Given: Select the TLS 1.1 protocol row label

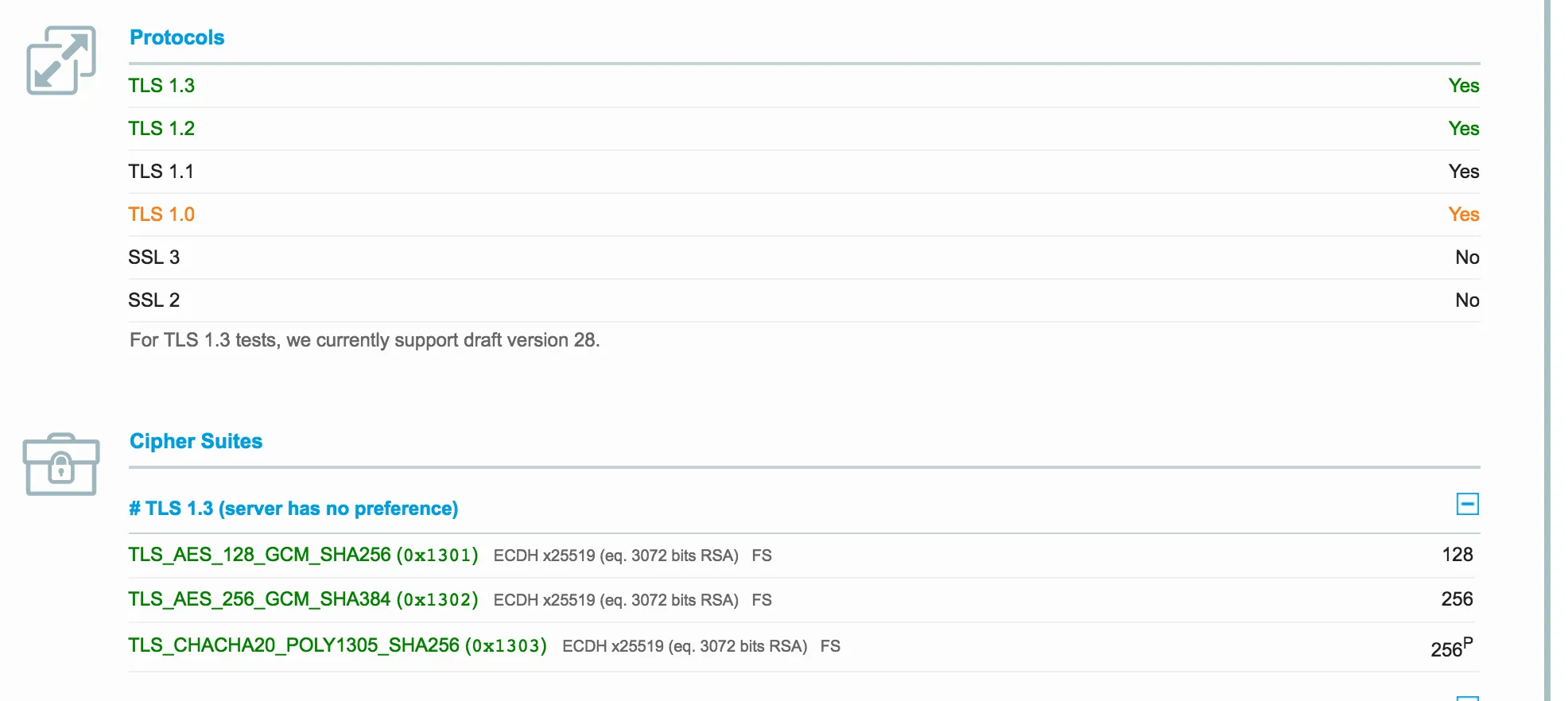Looking at the screenshot, I should tap(161, 172).
